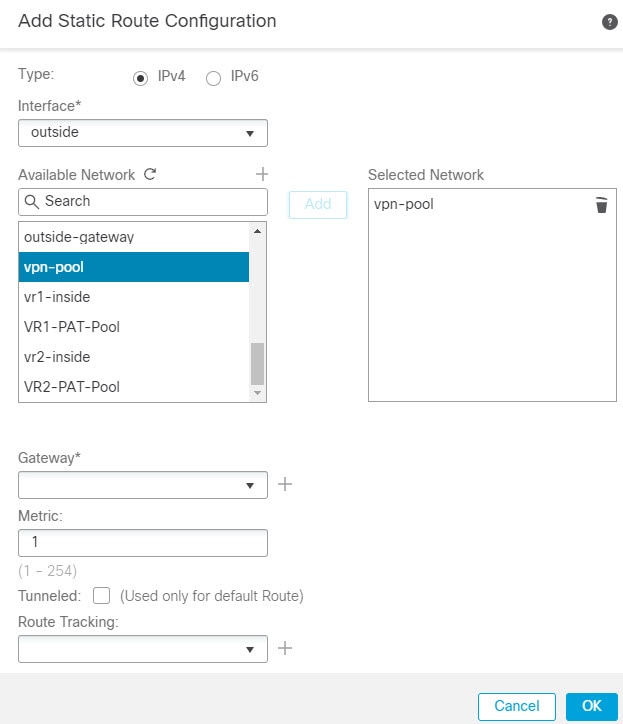The image size is (623, 724).
Task: Expand the Route Tracking dropdown
Action: 143,649
